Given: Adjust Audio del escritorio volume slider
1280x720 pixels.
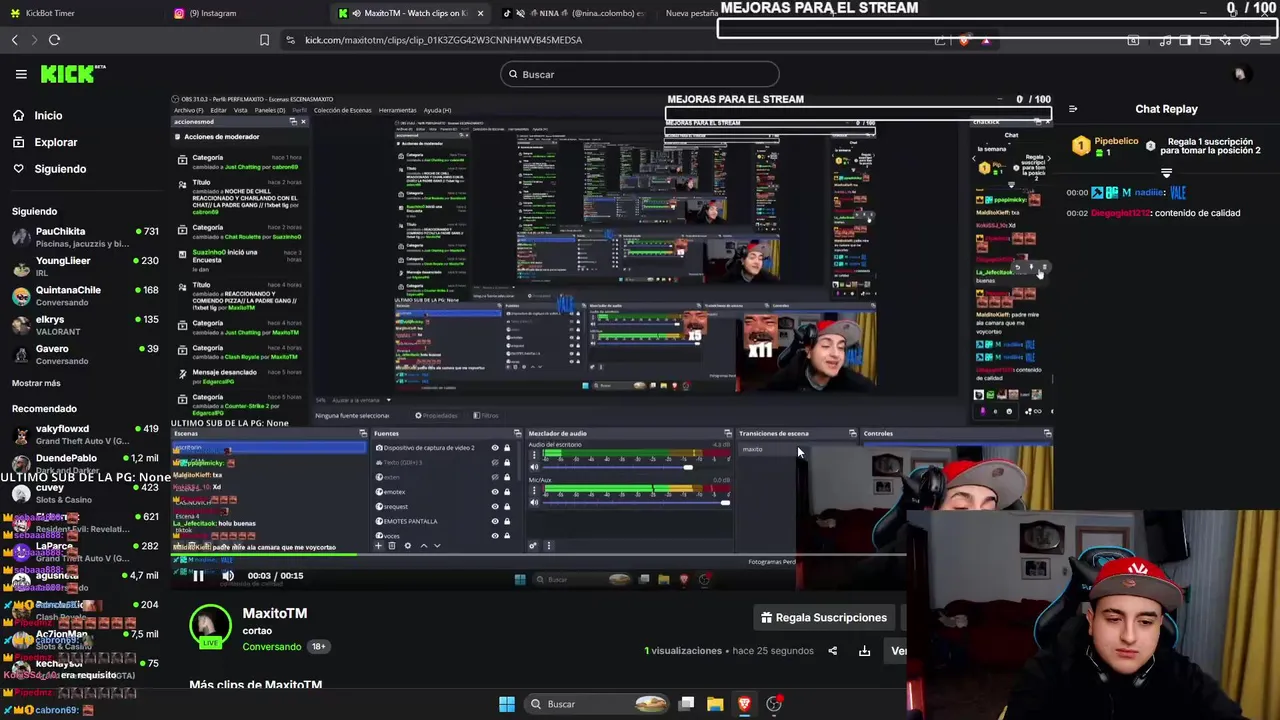Looking at the screenshot, I should 636,467.
